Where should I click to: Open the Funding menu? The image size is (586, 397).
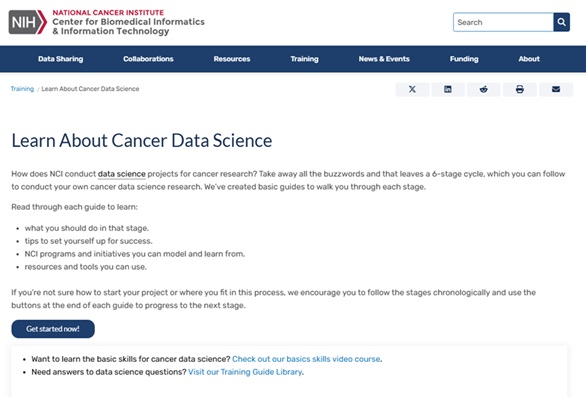[x=464, y=59]
